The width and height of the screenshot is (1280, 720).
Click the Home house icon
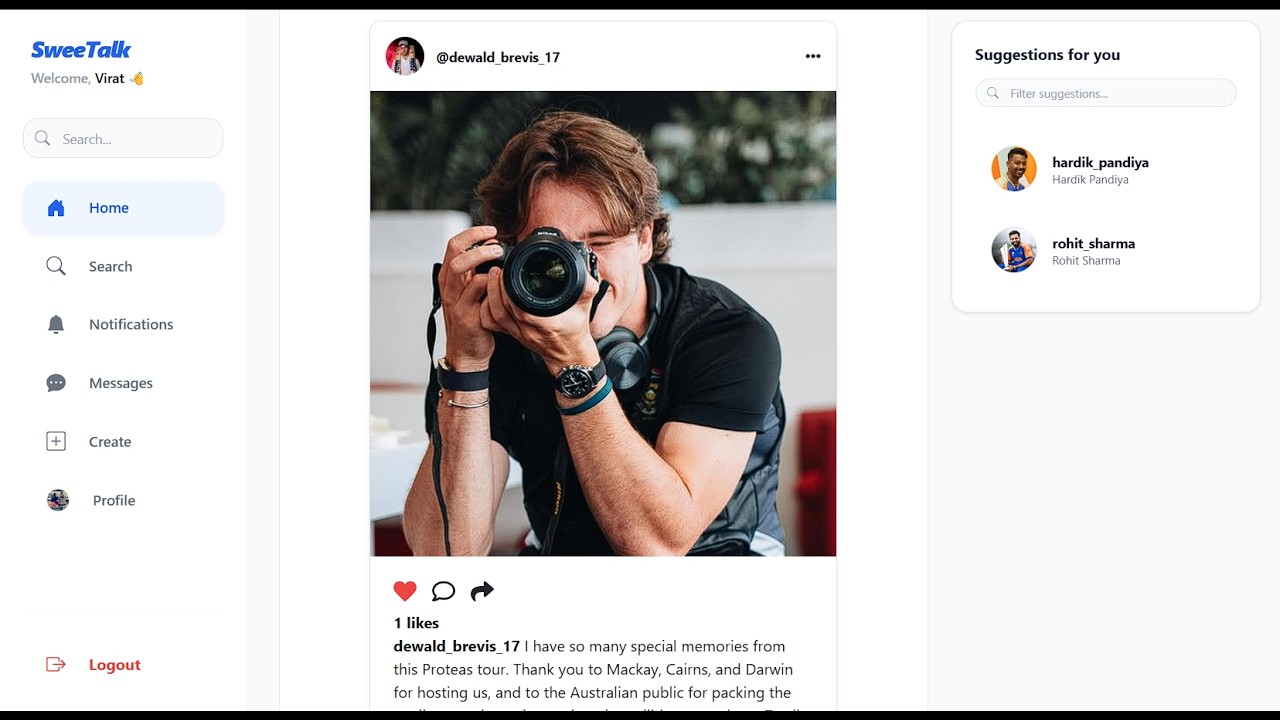[x=56, y=208]
